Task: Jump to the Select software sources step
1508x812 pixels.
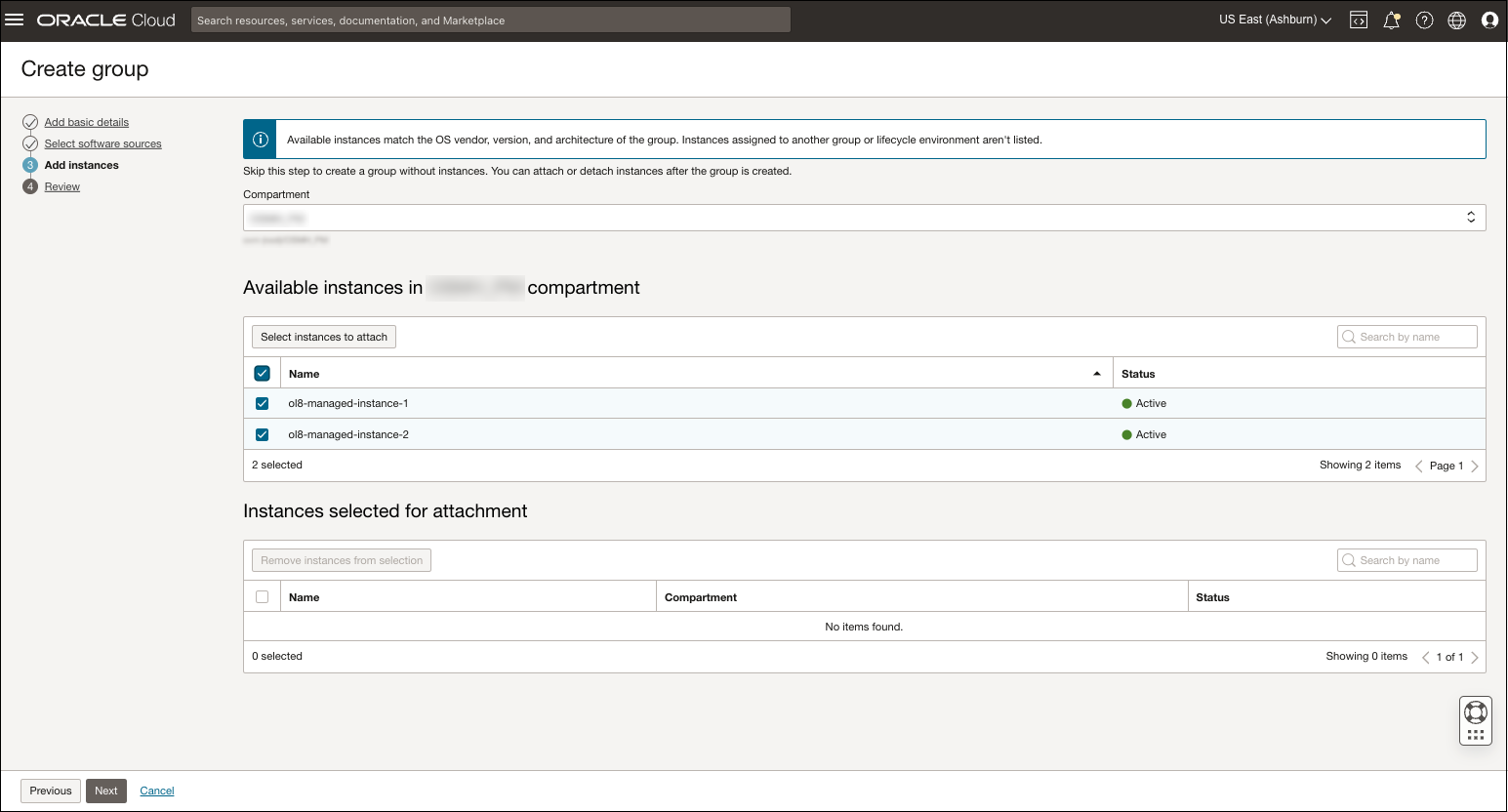Action: coord(102,142)
